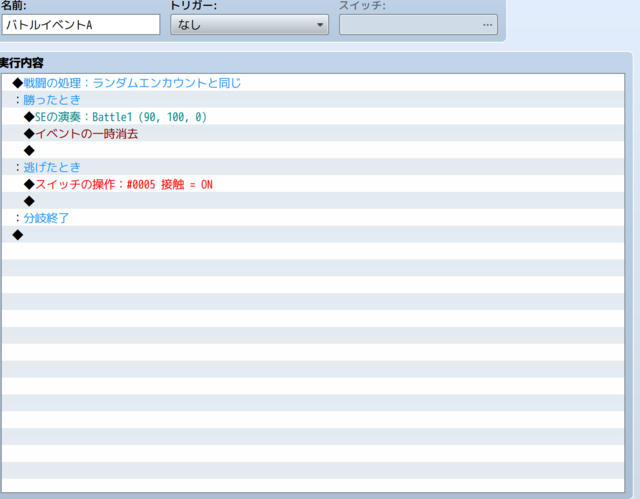The width and height of the screenshot is (640, 499).
Task: Click the diamond marker before スイッチの操作
Action: click(29, 184)
